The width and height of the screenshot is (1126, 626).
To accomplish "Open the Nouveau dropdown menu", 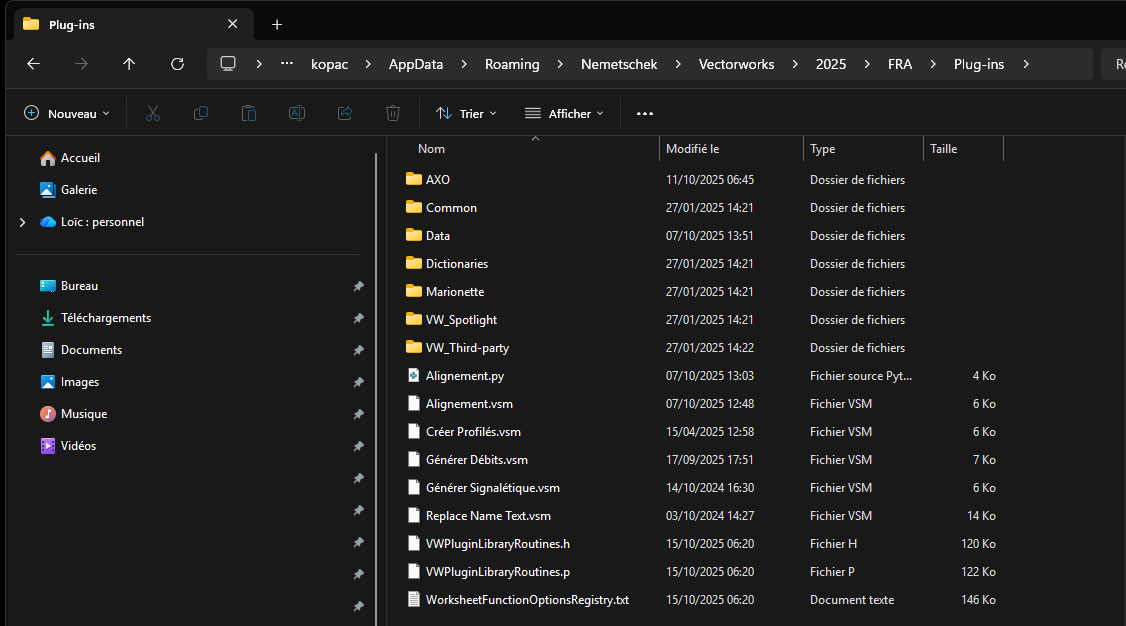I will (67, 113).
